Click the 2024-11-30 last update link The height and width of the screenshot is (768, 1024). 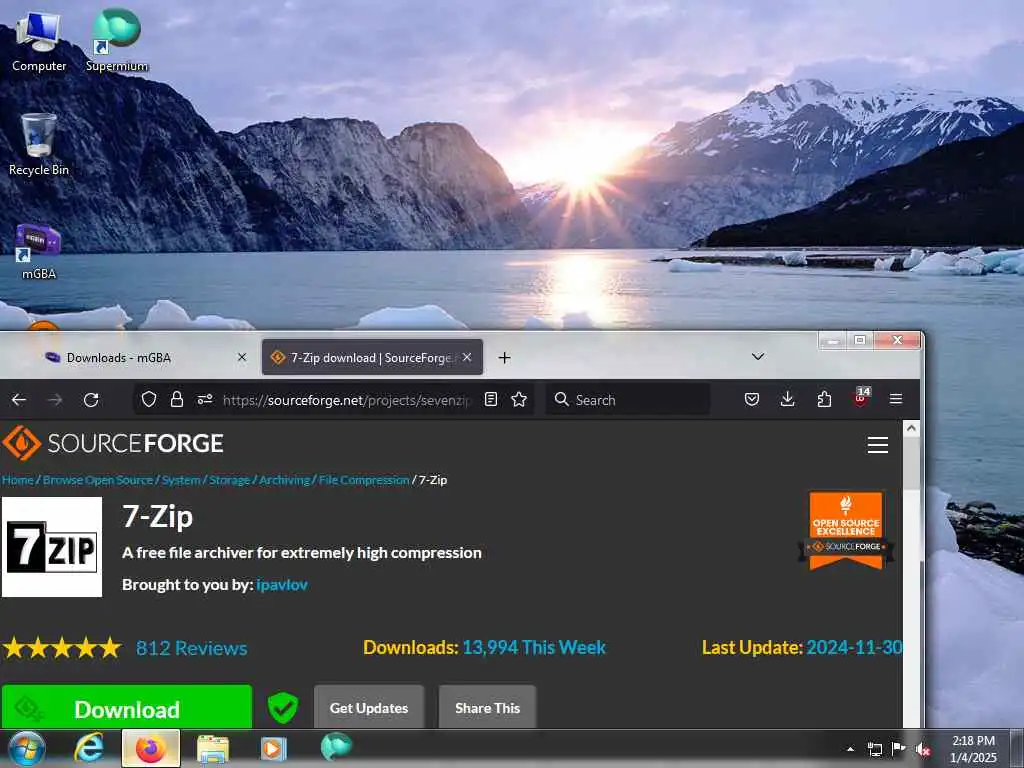click(x=854, y=647)
